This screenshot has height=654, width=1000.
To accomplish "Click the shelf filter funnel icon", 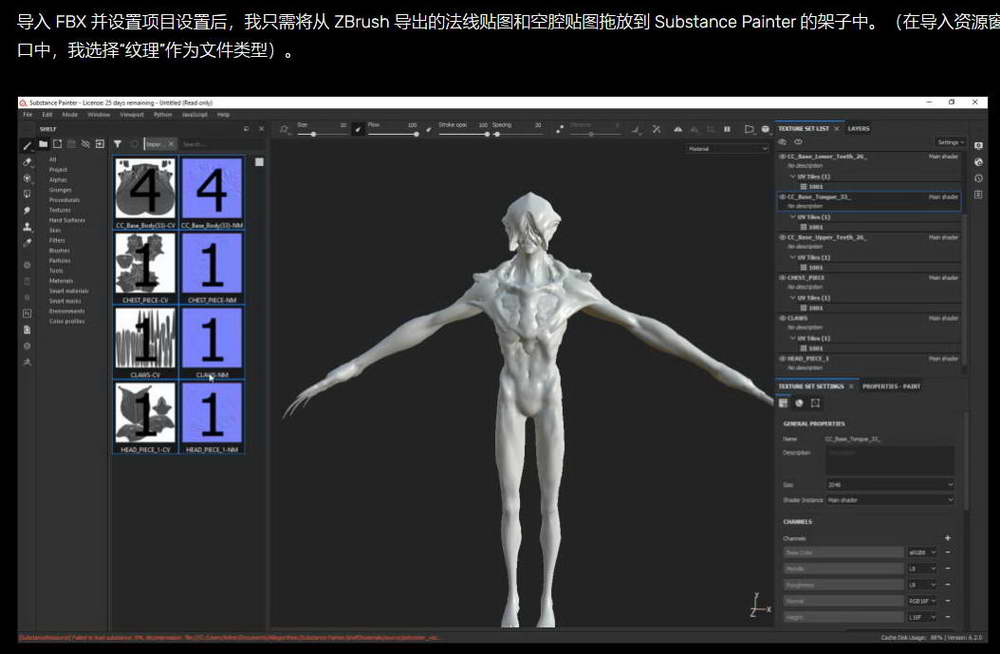I will pos(117,144).
